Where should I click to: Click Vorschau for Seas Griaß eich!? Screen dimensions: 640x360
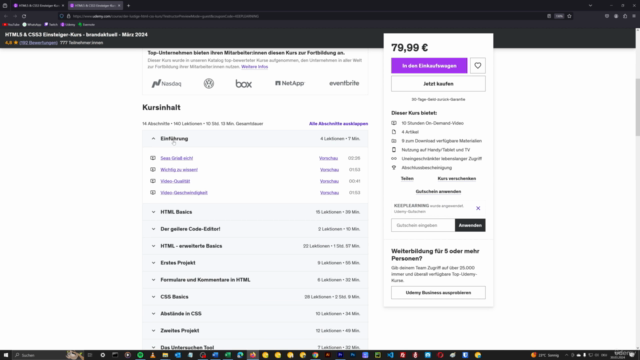coord(329,158)
